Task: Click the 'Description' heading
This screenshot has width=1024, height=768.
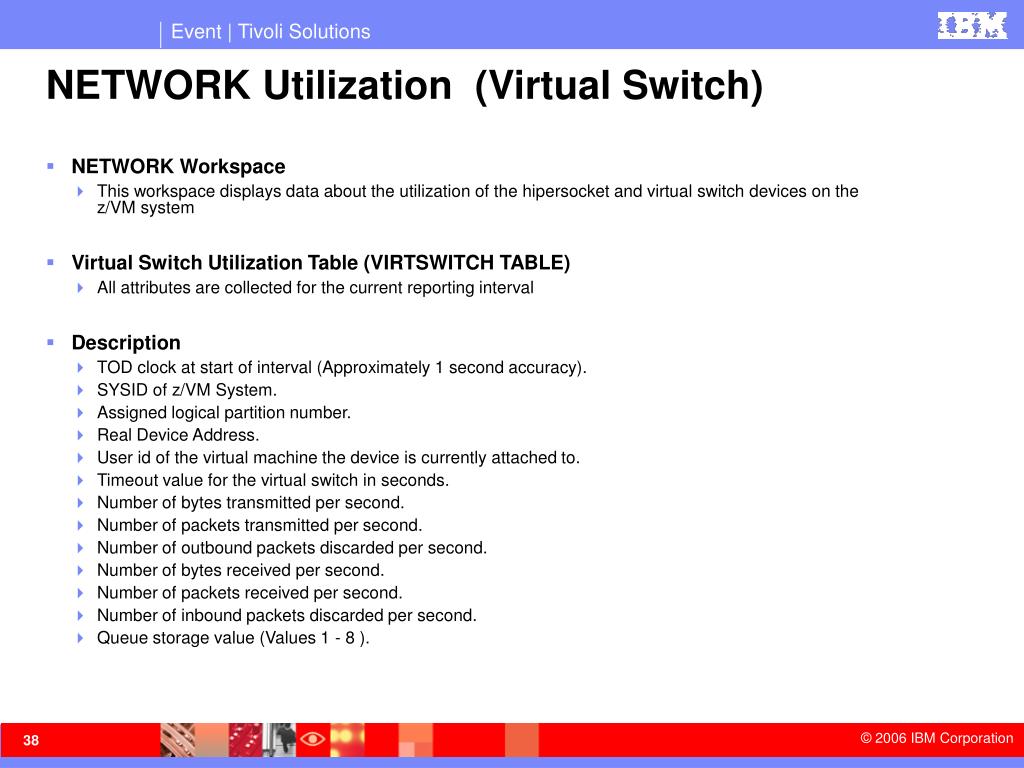Action: tap(126, 342)
